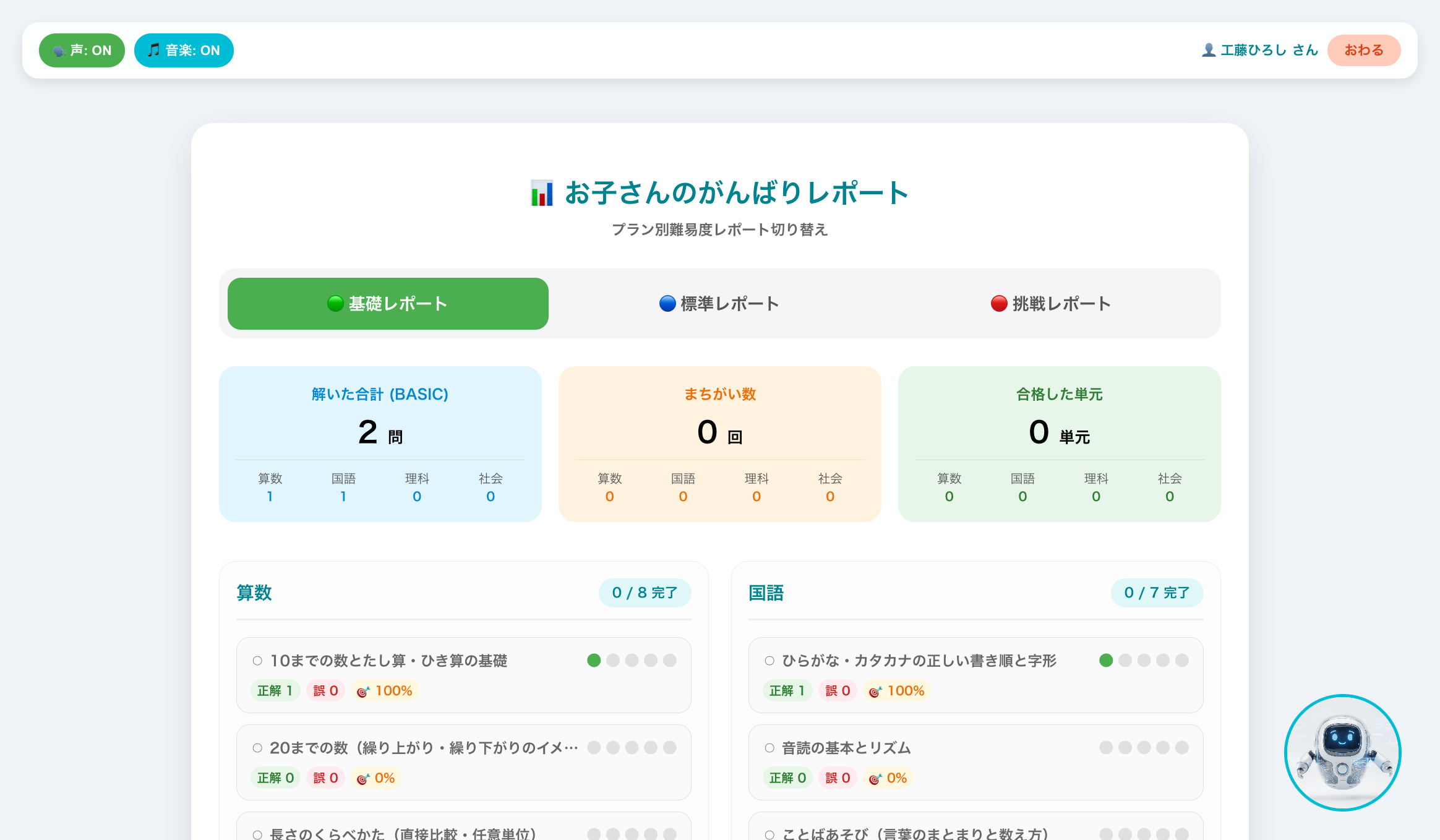Click the 国語 section heading
Screen dimensions: 1440x840
point(766,593)
